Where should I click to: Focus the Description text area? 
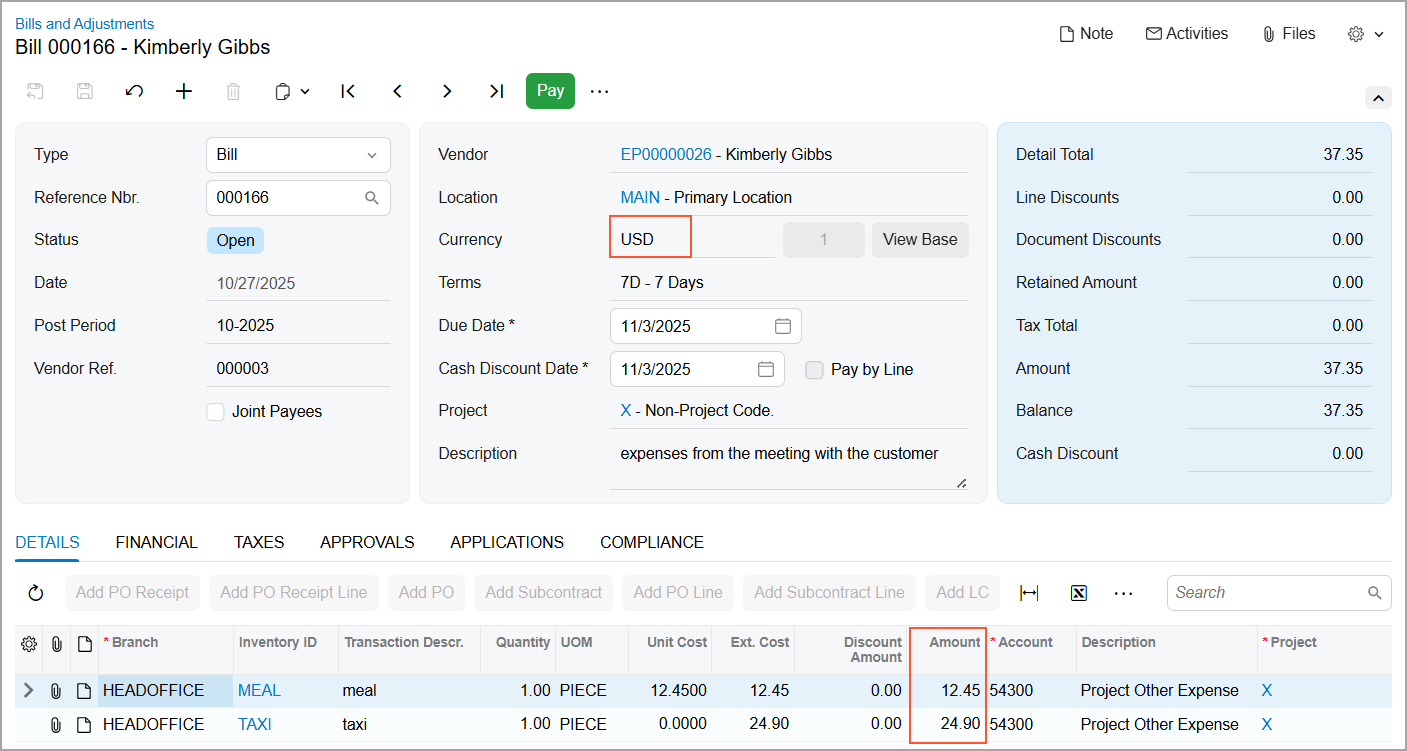tap(789, 463)
